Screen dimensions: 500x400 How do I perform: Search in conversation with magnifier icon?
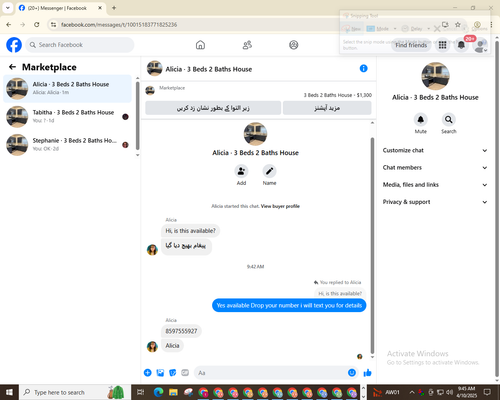pos(449,119)
